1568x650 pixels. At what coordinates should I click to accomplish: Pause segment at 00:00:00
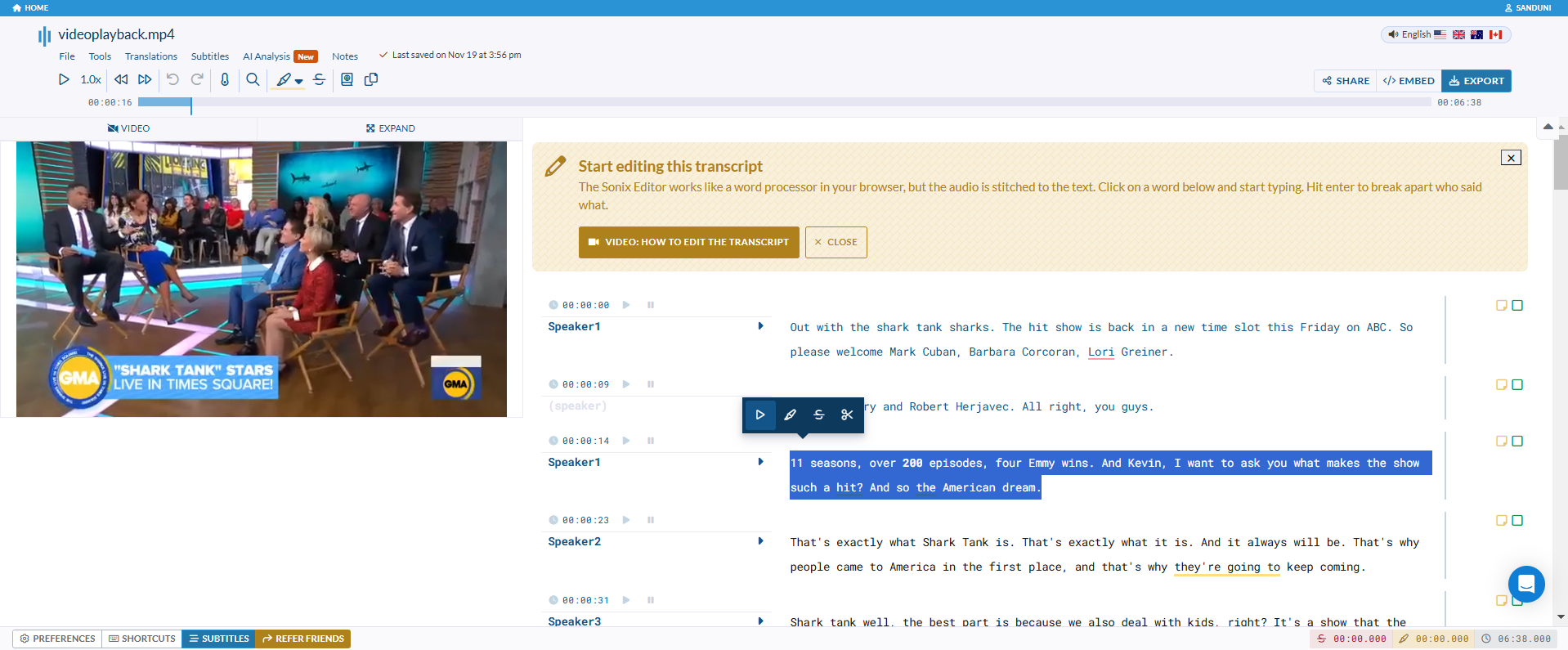[x=651, y=305]
